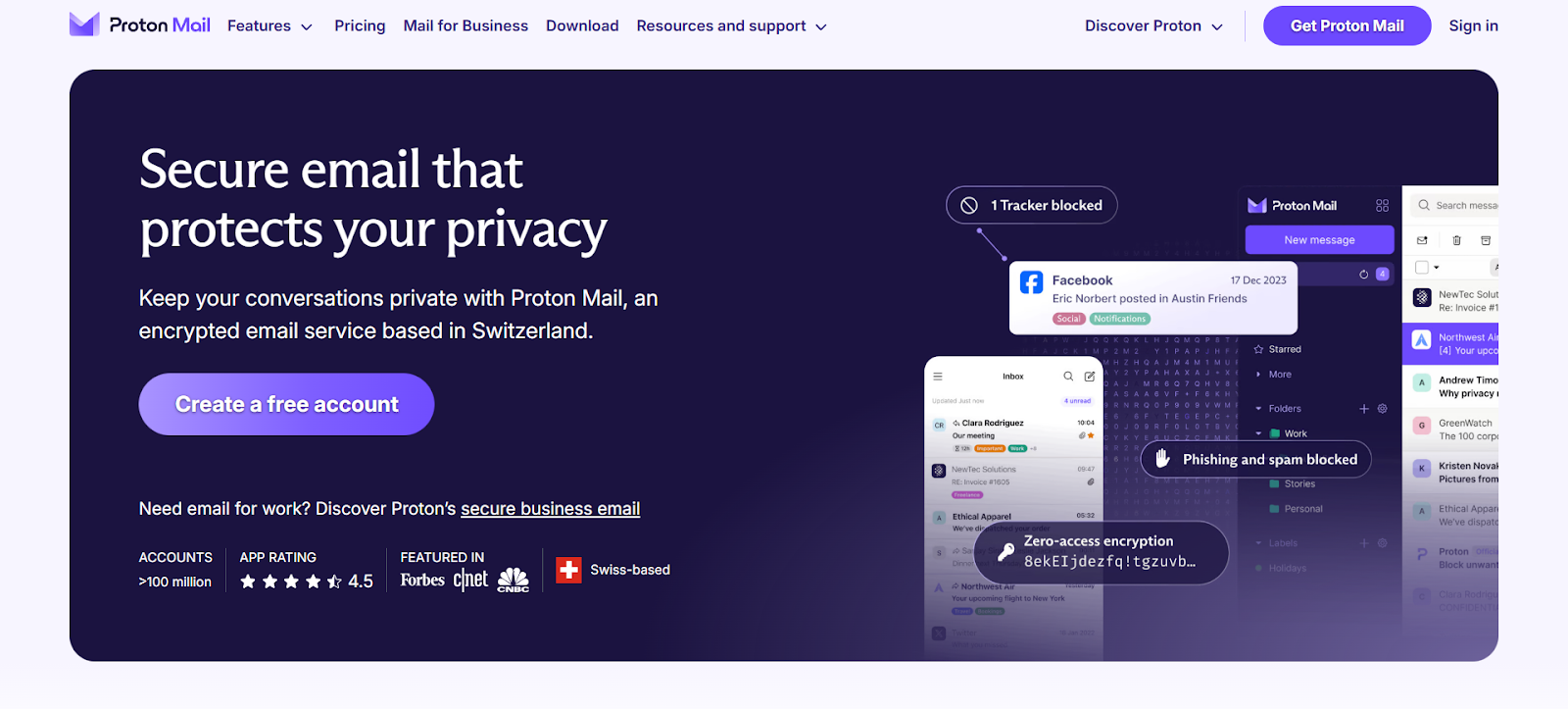Expand the Resources and support menu

731,26
